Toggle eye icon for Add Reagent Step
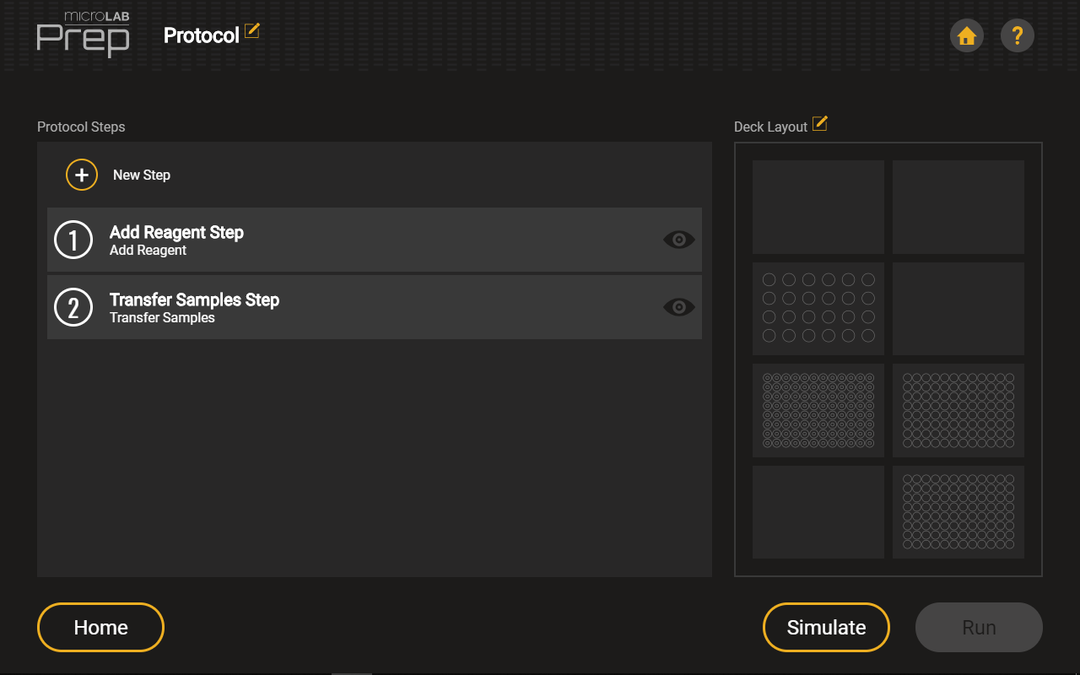This screenshot has height=675, width=1080. click(679, 240)
